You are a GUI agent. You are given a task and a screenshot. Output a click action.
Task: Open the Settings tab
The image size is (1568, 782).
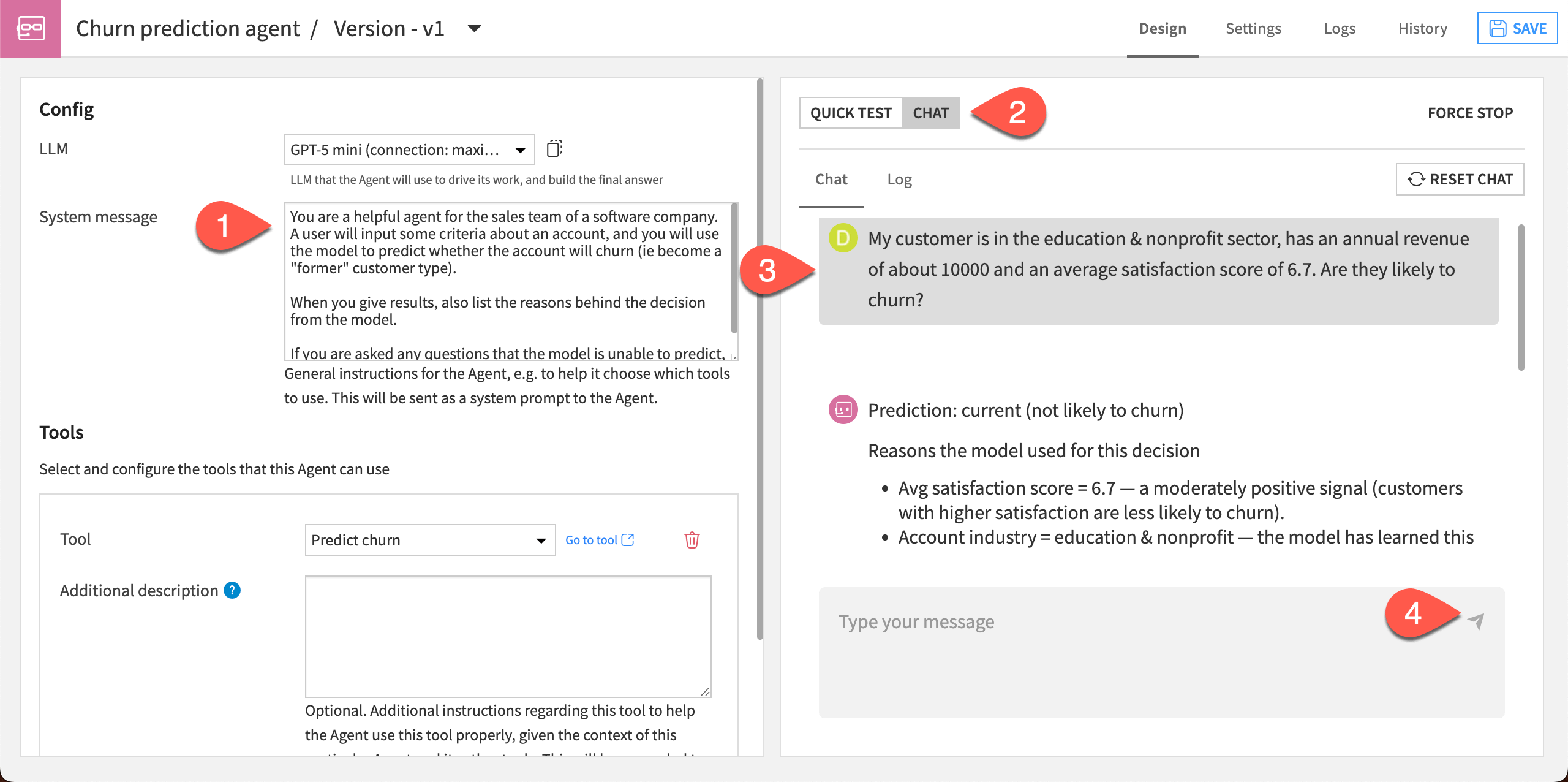(x=1253, y=28)
